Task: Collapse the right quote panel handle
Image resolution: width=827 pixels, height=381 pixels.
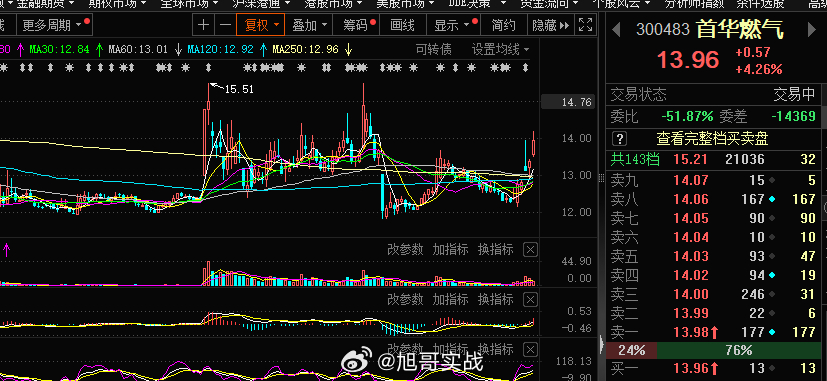Action: (x=602, y=344)
